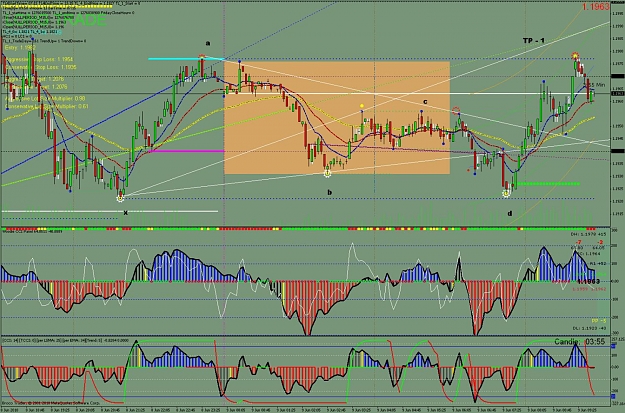The width and height of the screenshot is (625, 413).
Task: Click the swing point label "c"
Action: (425, 102)
